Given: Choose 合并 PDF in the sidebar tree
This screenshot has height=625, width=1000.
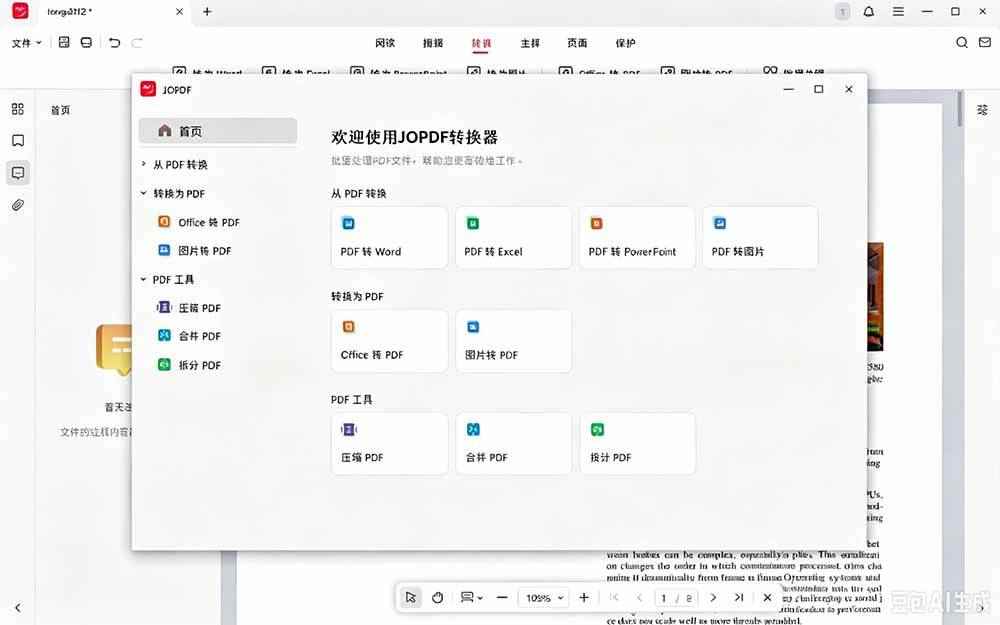Looking at the screenshot, I should pos(189,336).
